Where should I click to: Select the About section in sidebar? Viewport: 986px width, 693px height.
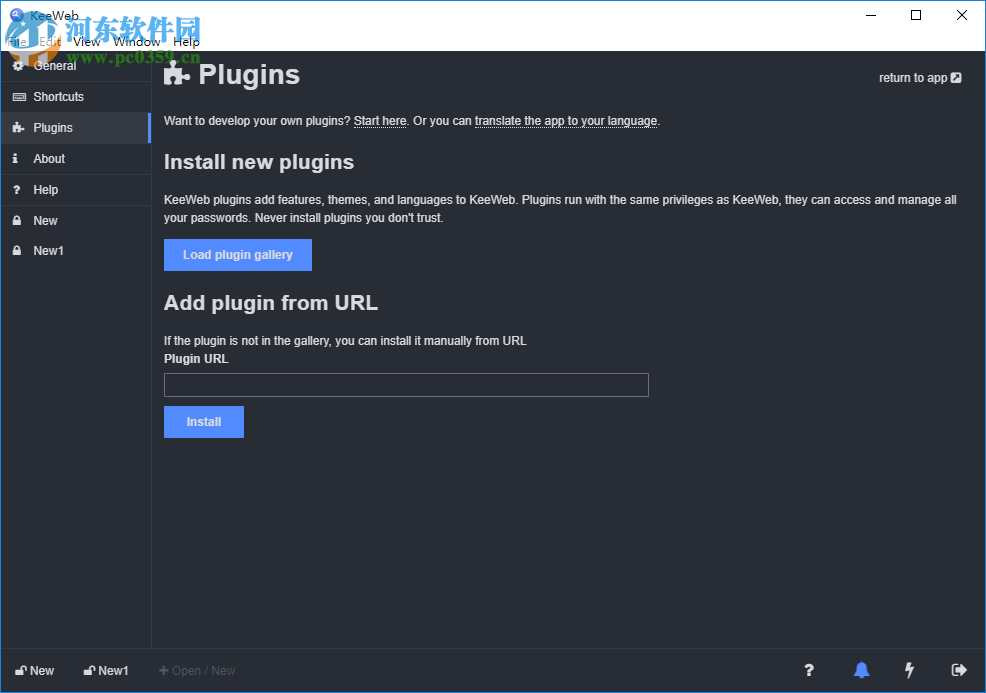(49, 159)
